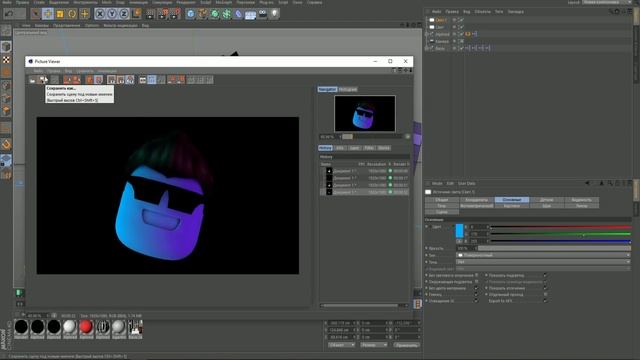The image size is (640, 360).
Task: Add a Light object bulb icon
Action: [274, 14]
